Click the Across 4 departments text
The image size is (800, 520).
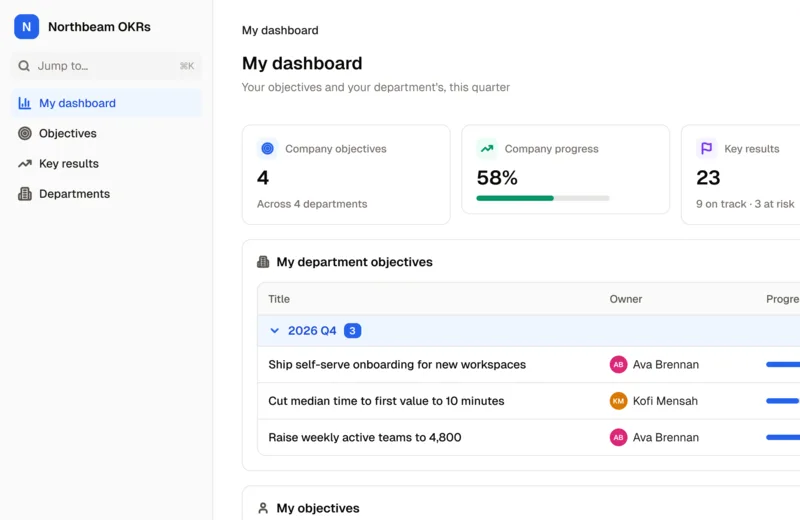[x=312, y=204]
